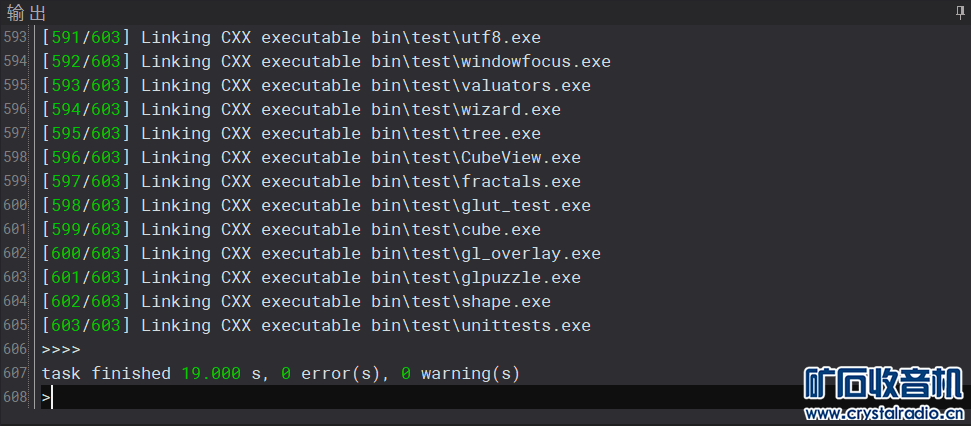The height and width of the screenshot is (426, 971).
Task: Click the www.crystalradio.cn watermark link
Action: pyautogui.click(x=883, y=413)
